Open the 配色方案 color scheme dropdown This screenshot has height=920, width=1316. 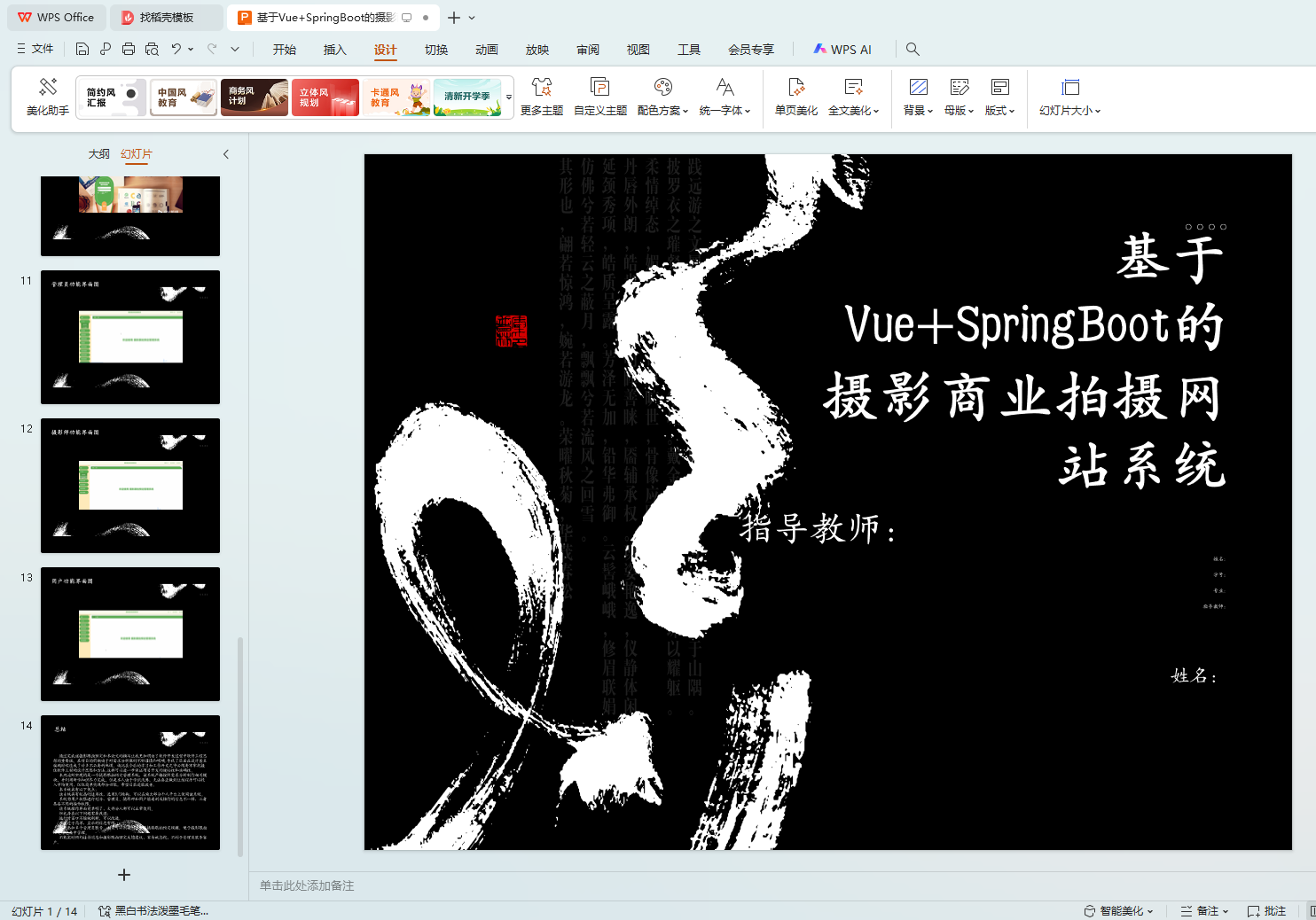click(662, 97)
